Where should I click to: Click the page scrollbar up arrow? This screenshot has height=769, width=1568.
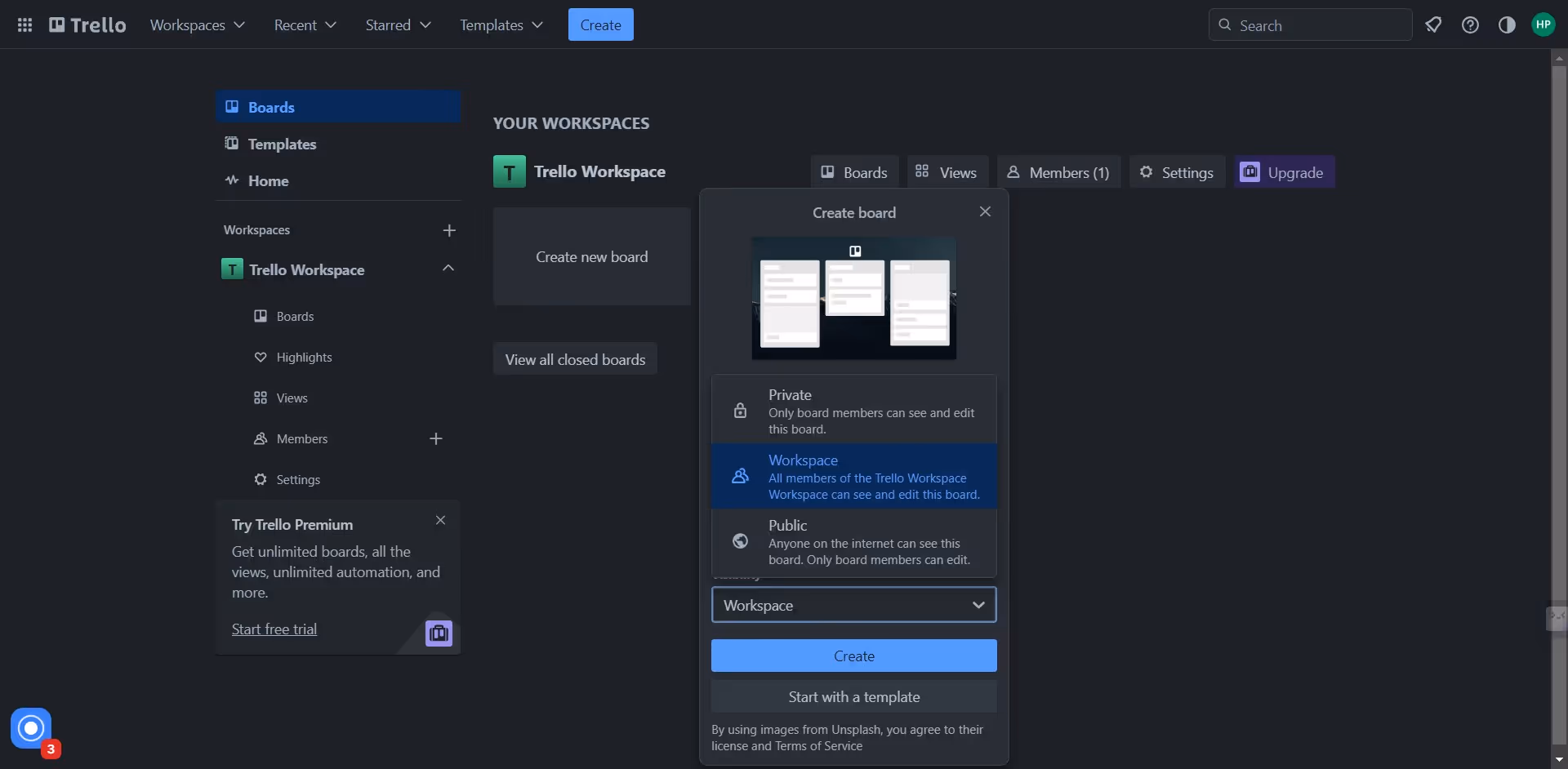coord(1559,58)
